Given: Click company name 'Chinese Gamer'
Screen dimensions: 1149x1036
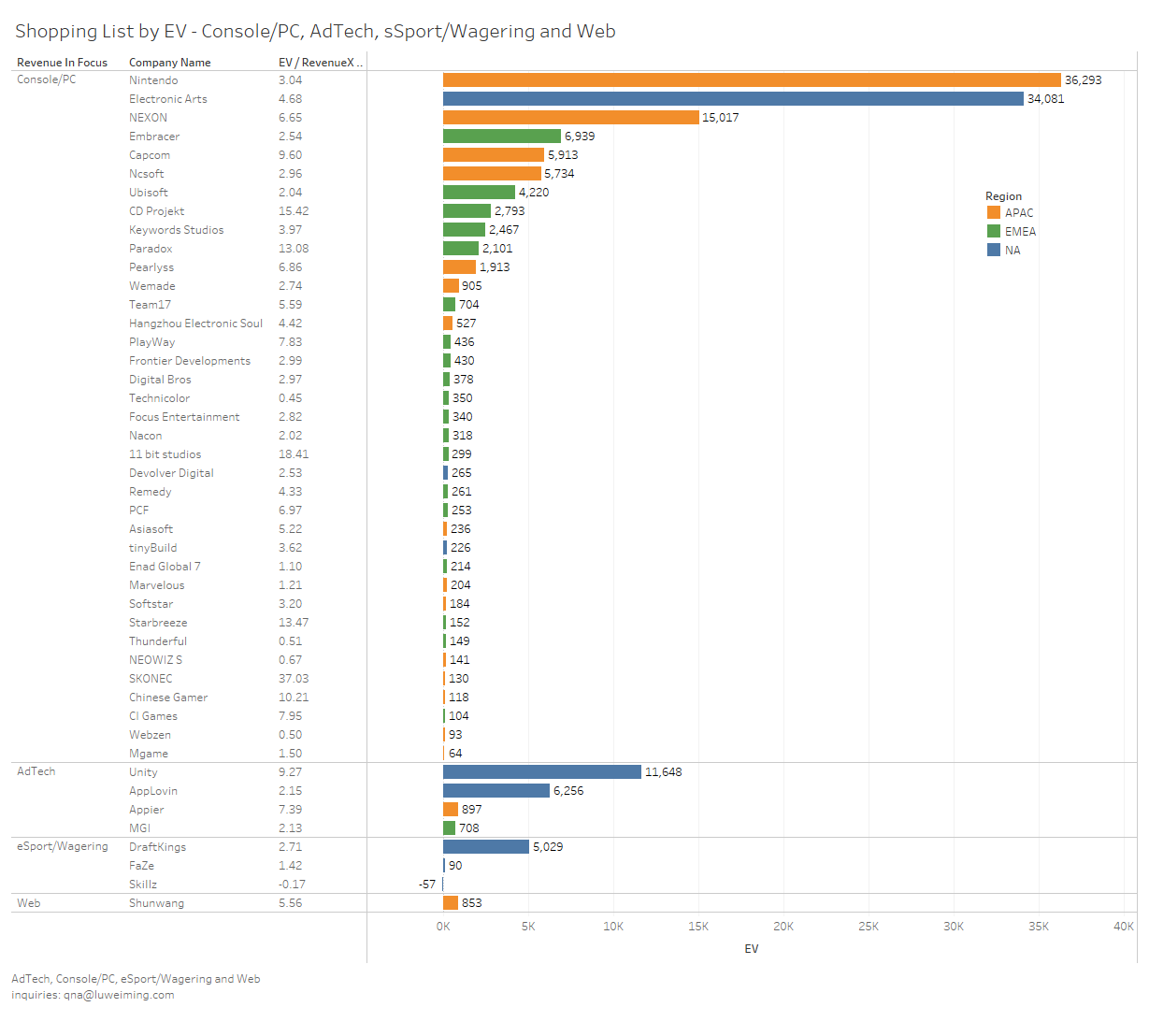Looking at the screenshot, I should (x=168, y=698).
